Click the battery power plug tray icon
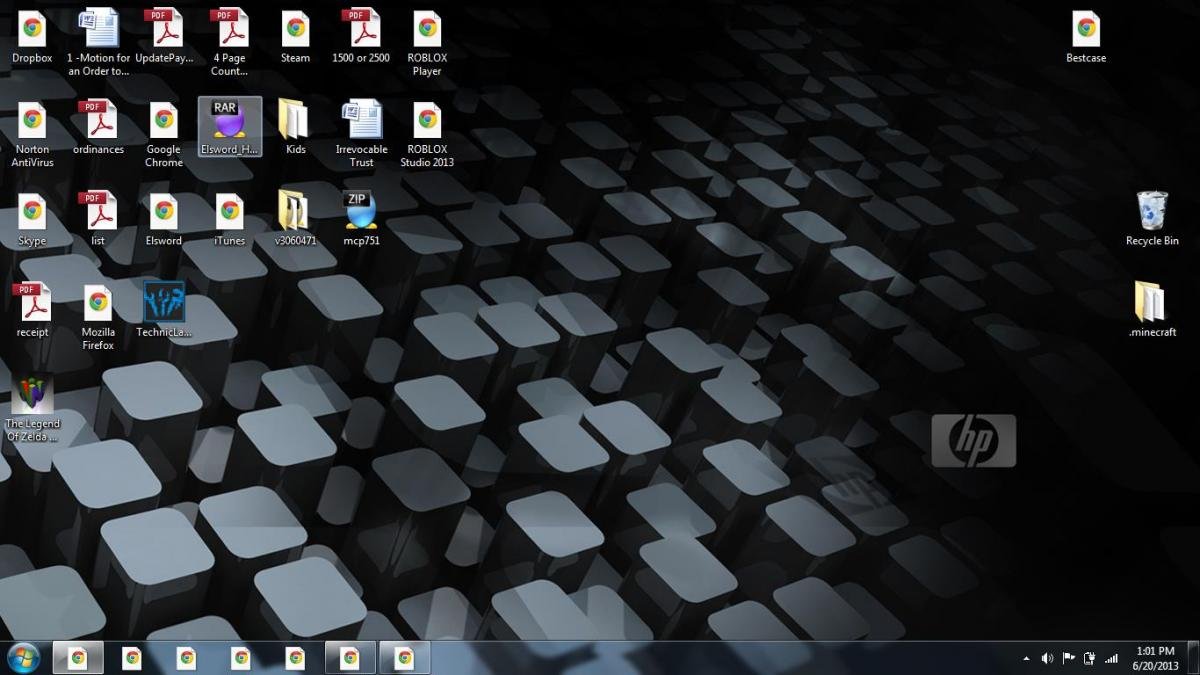Viewport: 1200px width, 675px height. (x=1090, y=658)
